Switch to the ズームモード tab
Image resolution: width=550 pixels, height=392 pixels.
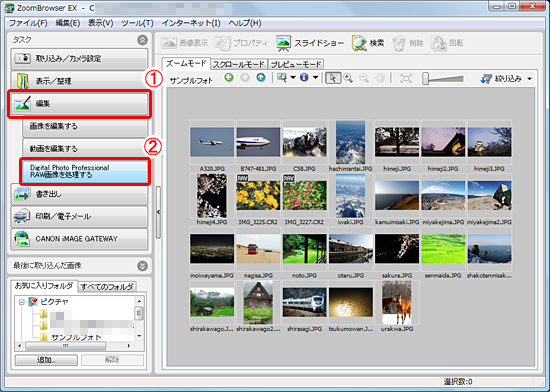pyautogui.click(x=186, y=63)
